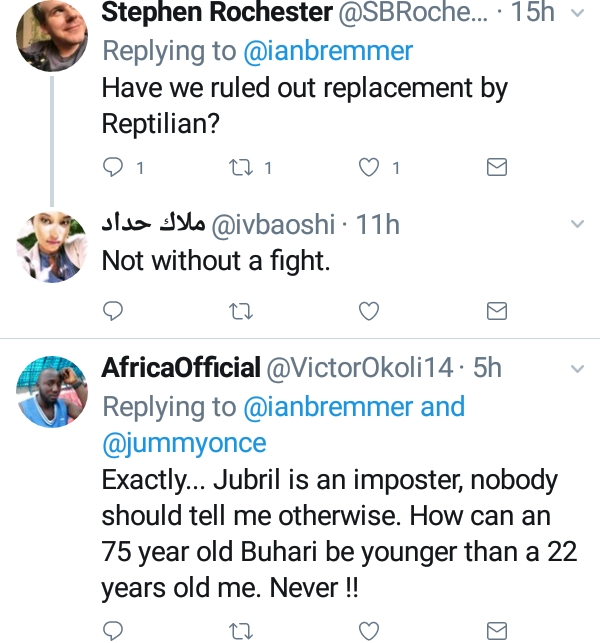The image size is (600, 643).
Task: Reply to AfricaOfficial's Jubril tweet
Action: click(114, 630)
